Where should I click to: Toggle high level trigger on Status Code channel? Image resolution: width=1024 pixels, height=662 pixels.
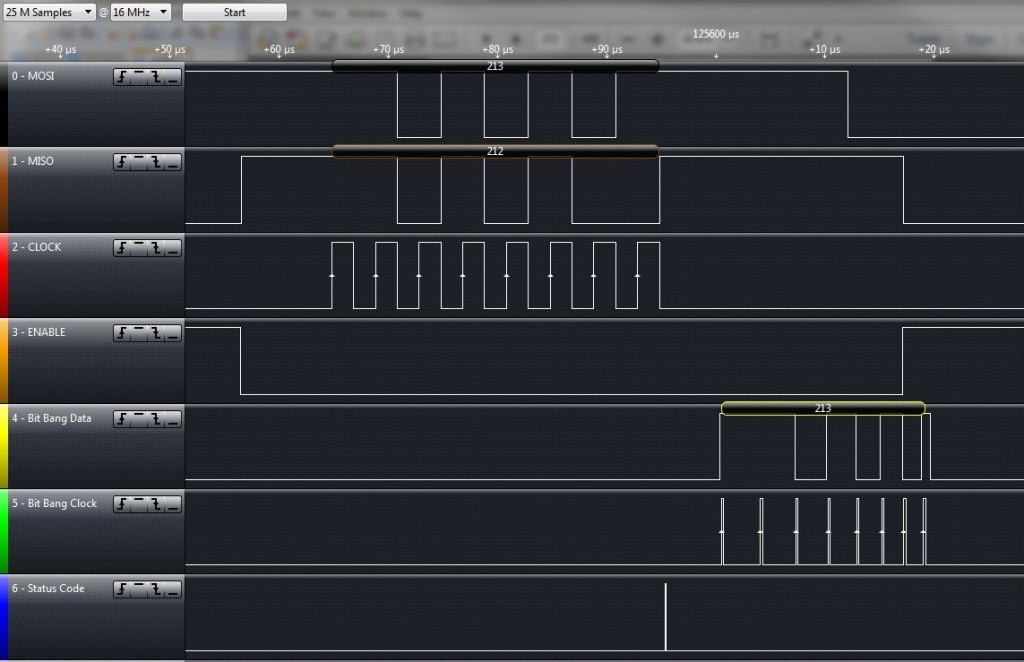tap(139, 589)
